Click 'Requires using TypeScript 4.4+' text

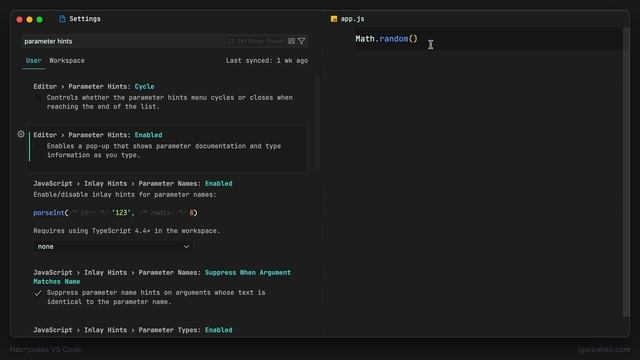click(127, 231)
